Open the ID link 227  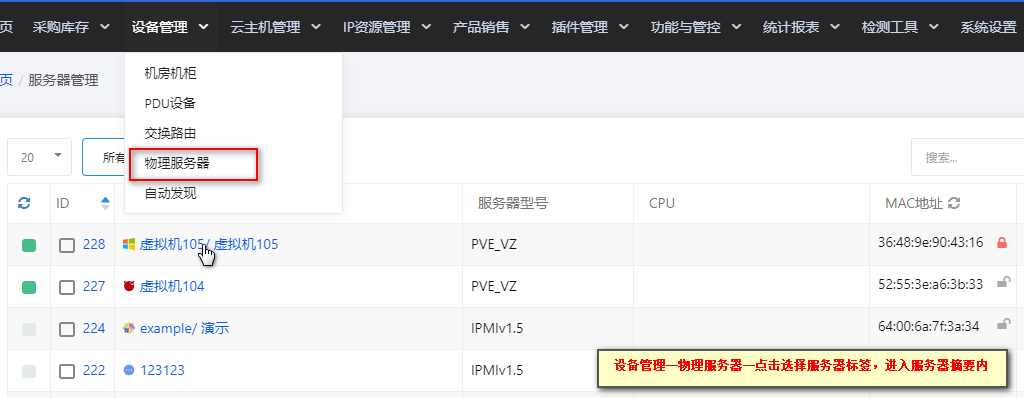click(94, 286)
